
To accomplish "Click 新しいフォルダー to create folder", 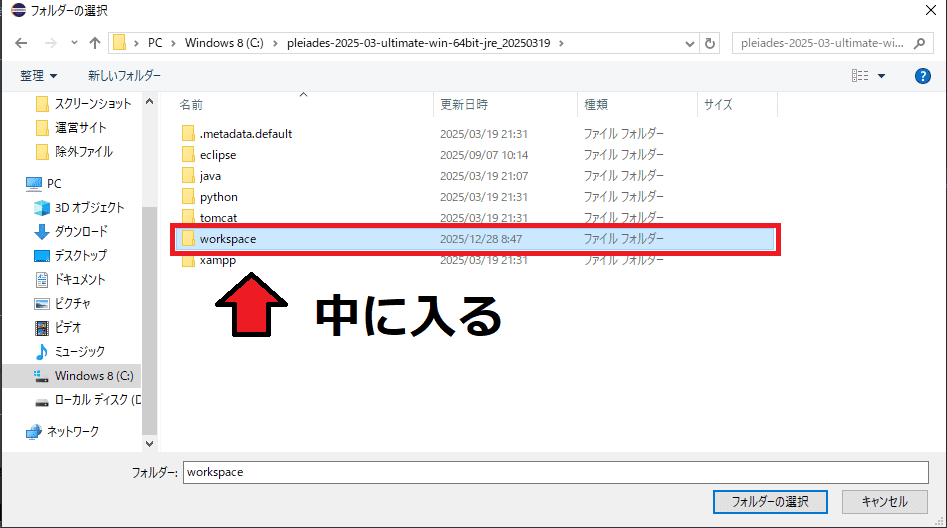I will (124, 76).
